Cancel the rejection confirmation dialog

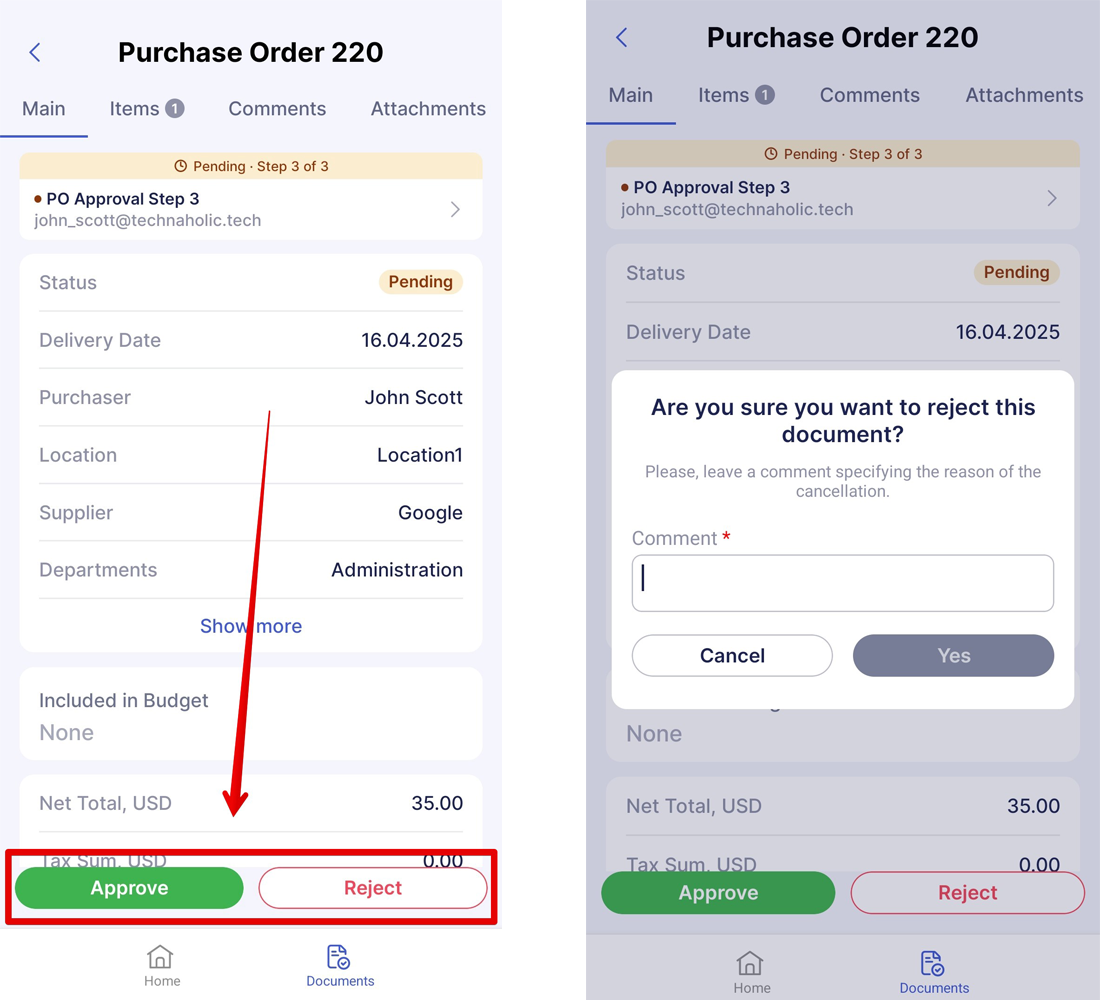click(x=732, y=655)
